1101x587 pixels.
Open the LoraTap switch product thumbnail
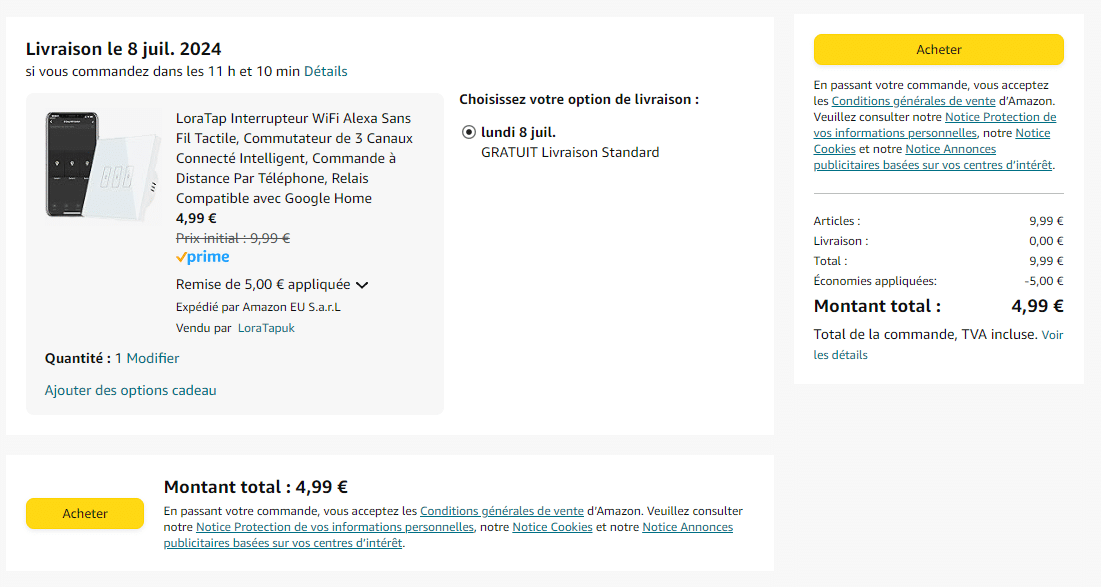click(102, 165)
